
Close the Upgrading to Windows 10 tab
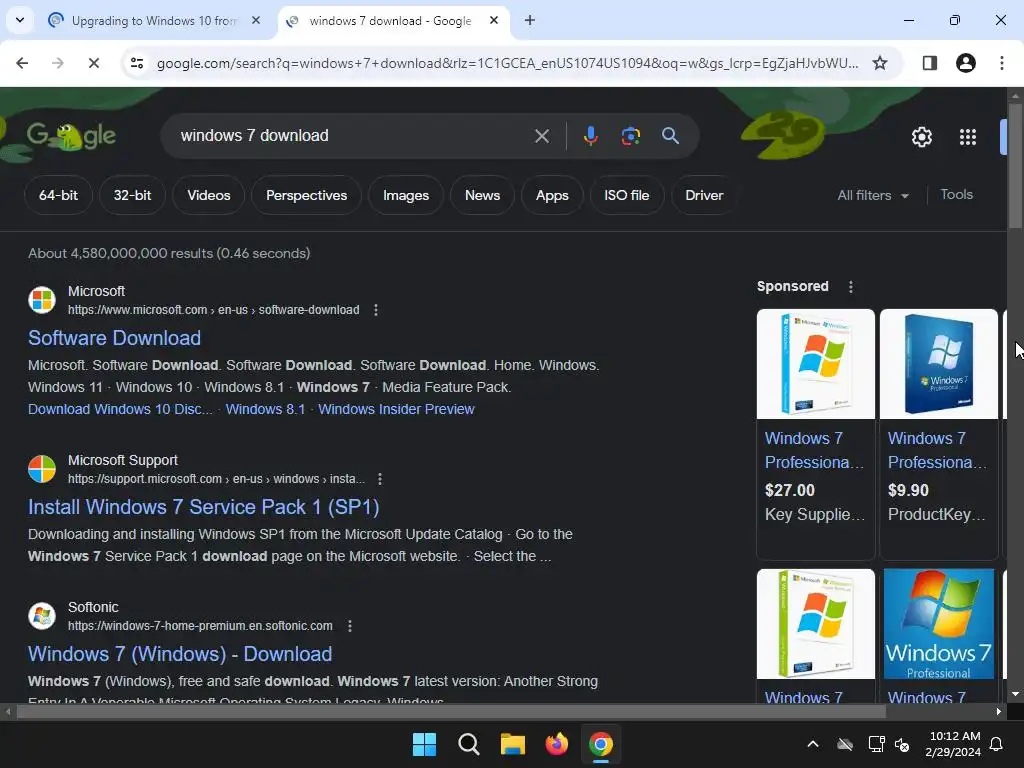(x=256, y=20)
